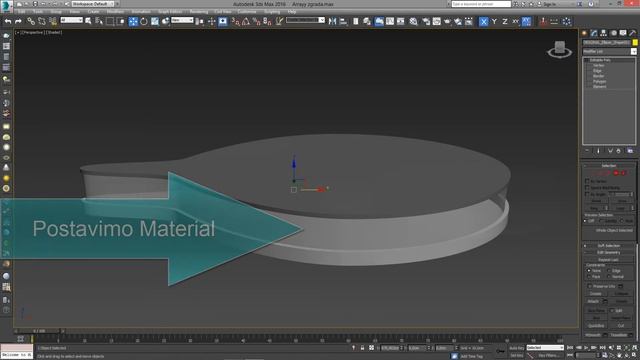This screenshot has width=640, height=360.
Task: Open the Rendering menu
Action: tap(199, 12)
